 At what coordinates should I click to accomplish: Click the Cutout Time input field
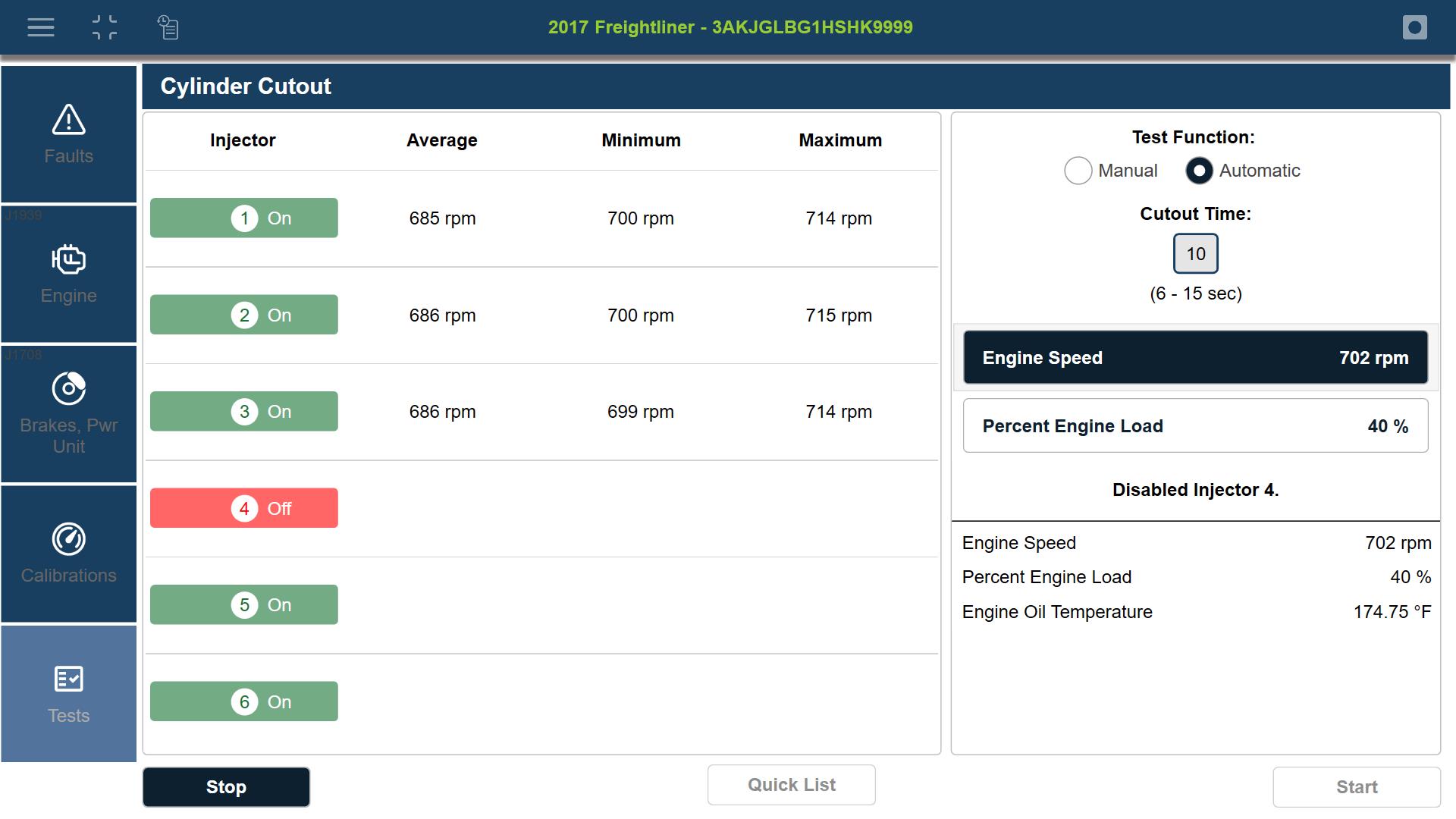pos(1195,254)
